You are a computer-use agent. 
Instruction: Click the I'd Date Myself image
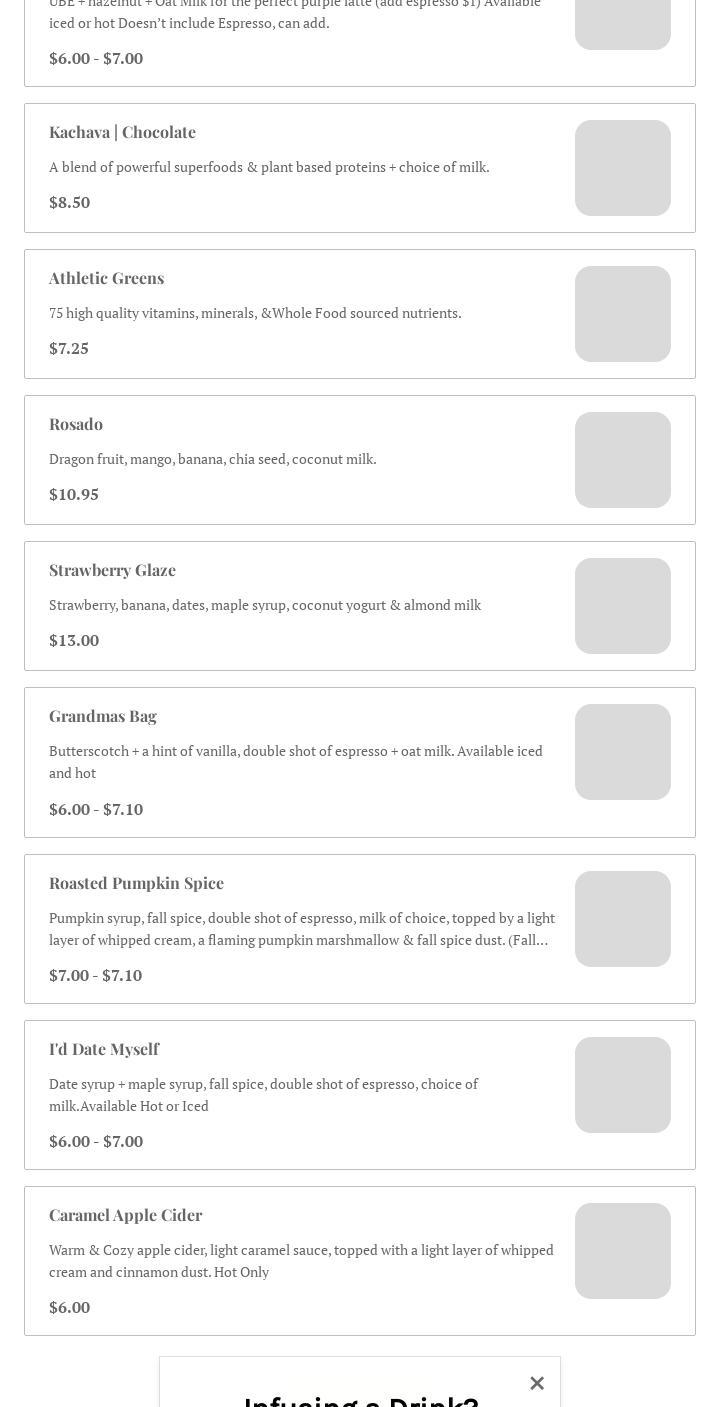[x=622, y=1085]
